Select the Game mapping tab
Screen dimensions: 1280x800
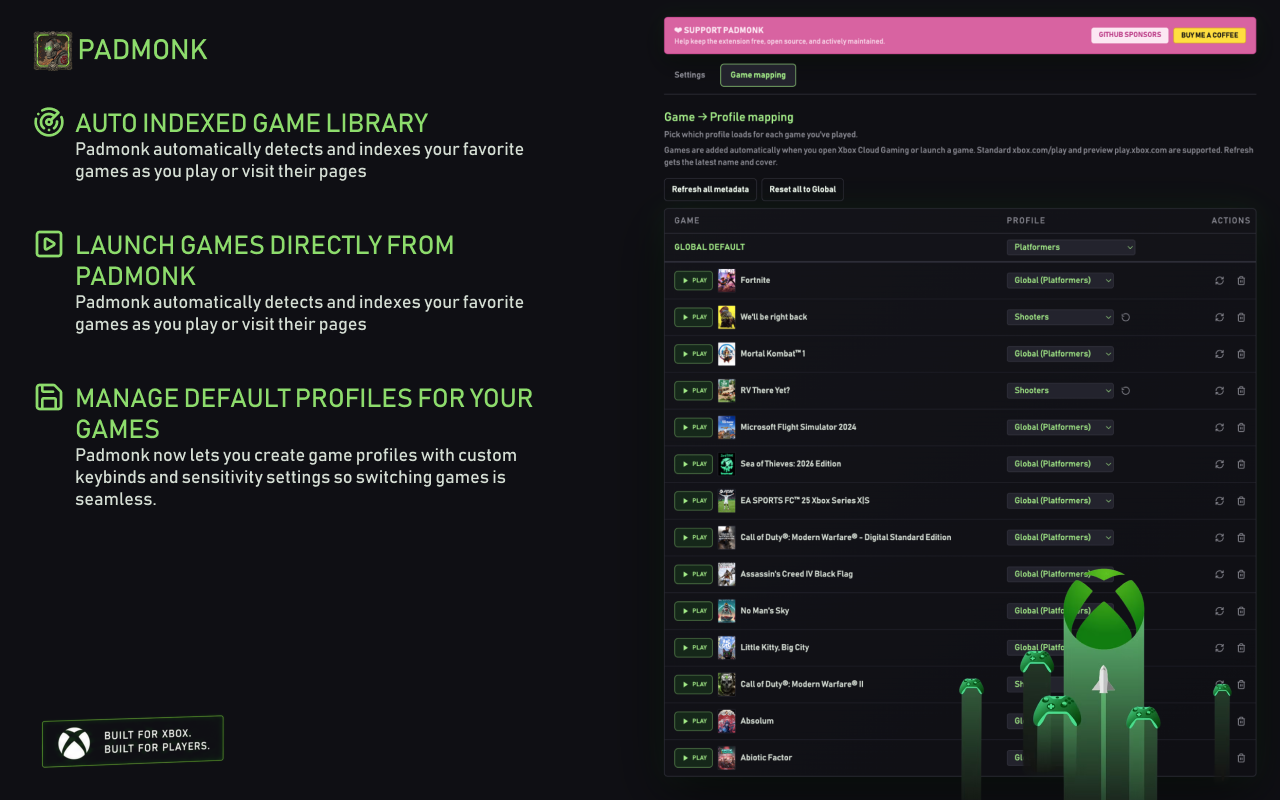[x=758, y=75]
